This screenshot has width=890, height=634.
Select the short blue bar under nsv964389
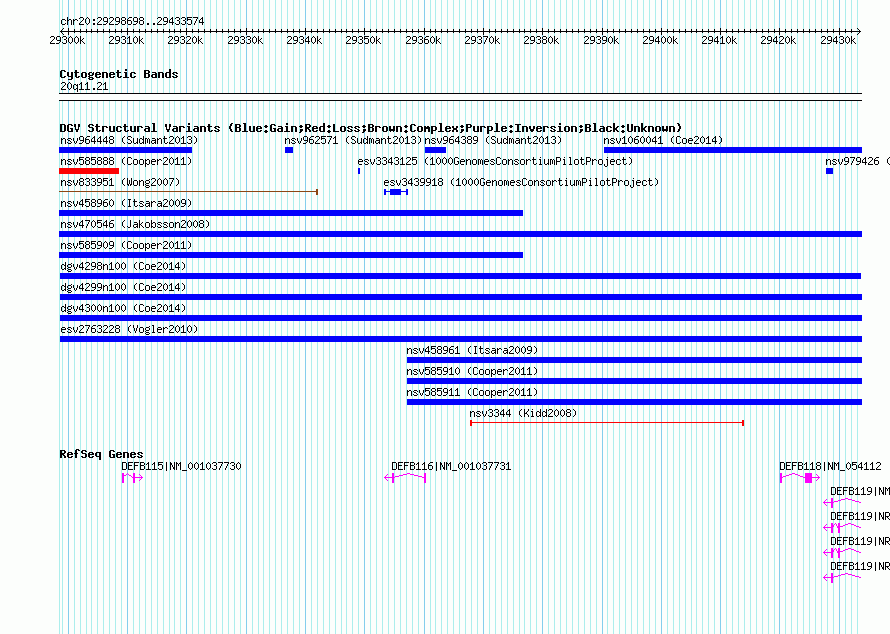point(435,150)
